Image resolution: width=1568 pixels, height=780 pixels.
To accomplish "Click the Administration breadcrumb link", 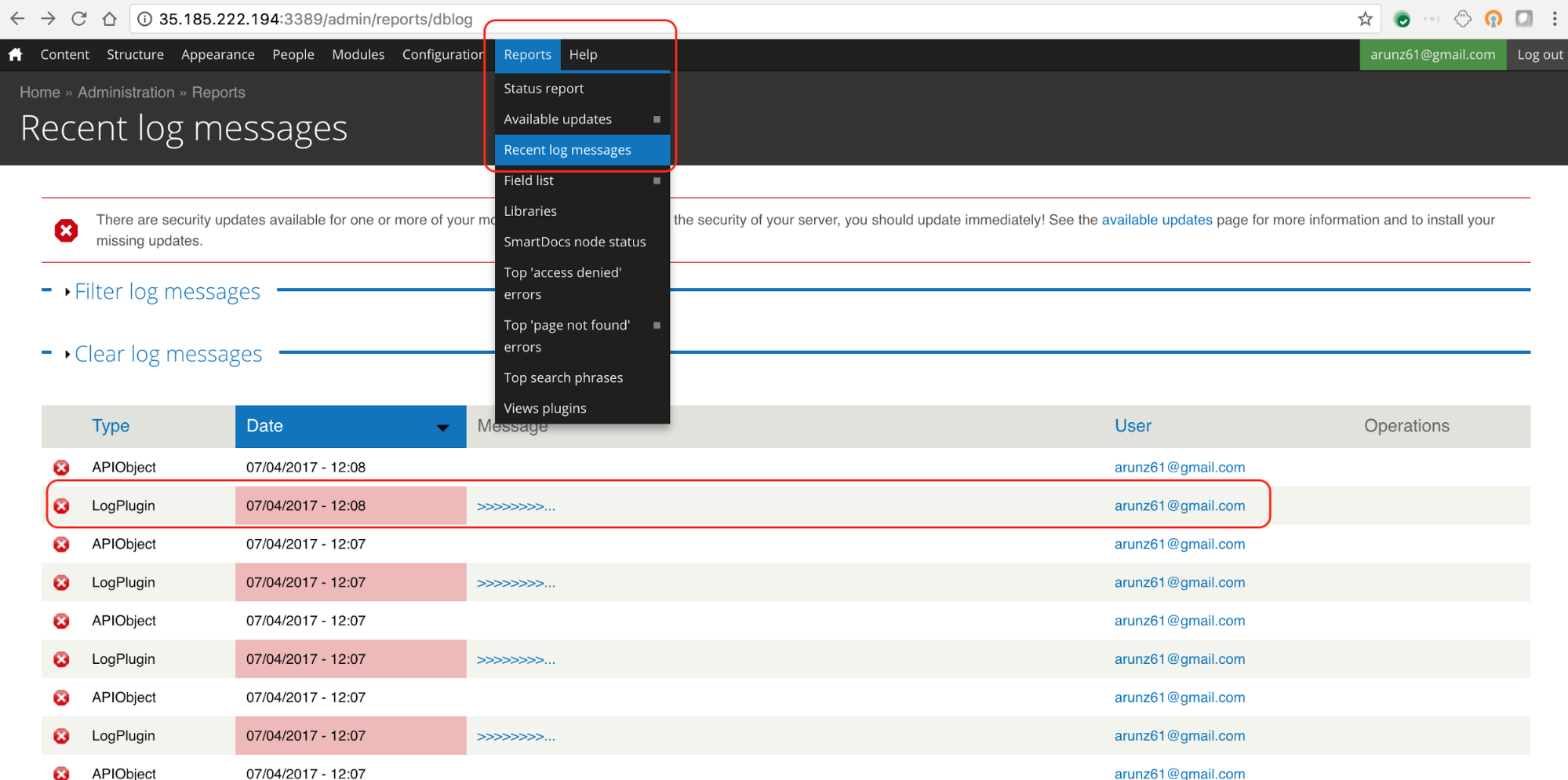I will click(x=126, y=93).
